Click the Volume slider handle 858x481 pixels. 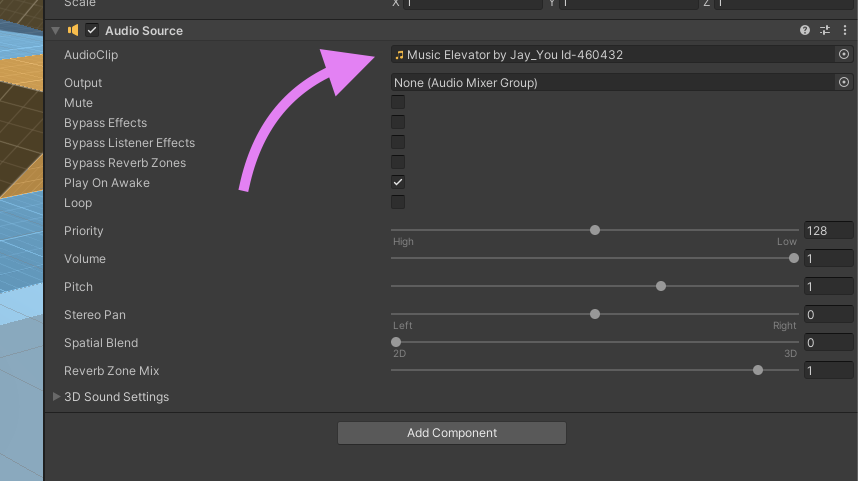pyautogui.click(x=794, y=258)
